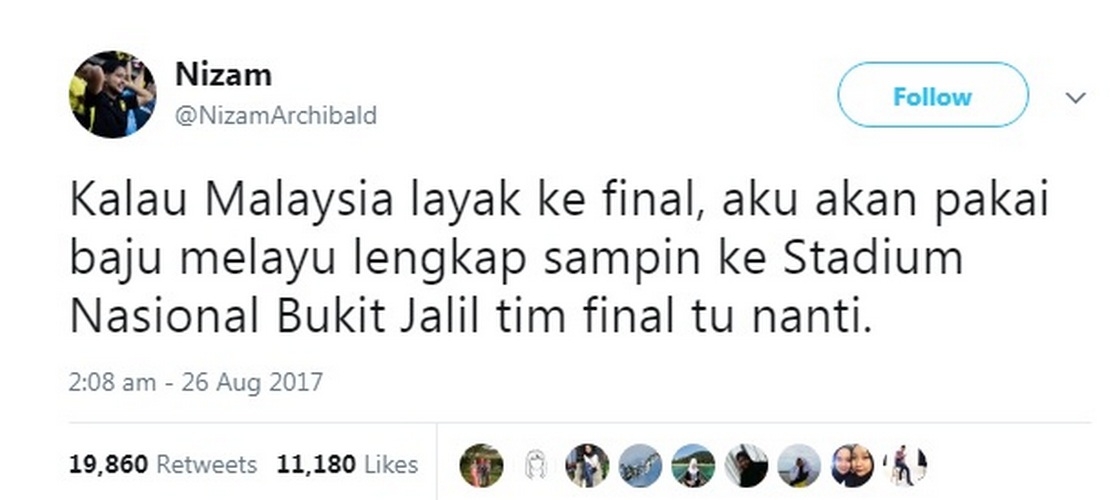Open liker avatar with green garden group photo
Image resolution: width=1111 pixels, height=500 pixels.
(481, 465)
